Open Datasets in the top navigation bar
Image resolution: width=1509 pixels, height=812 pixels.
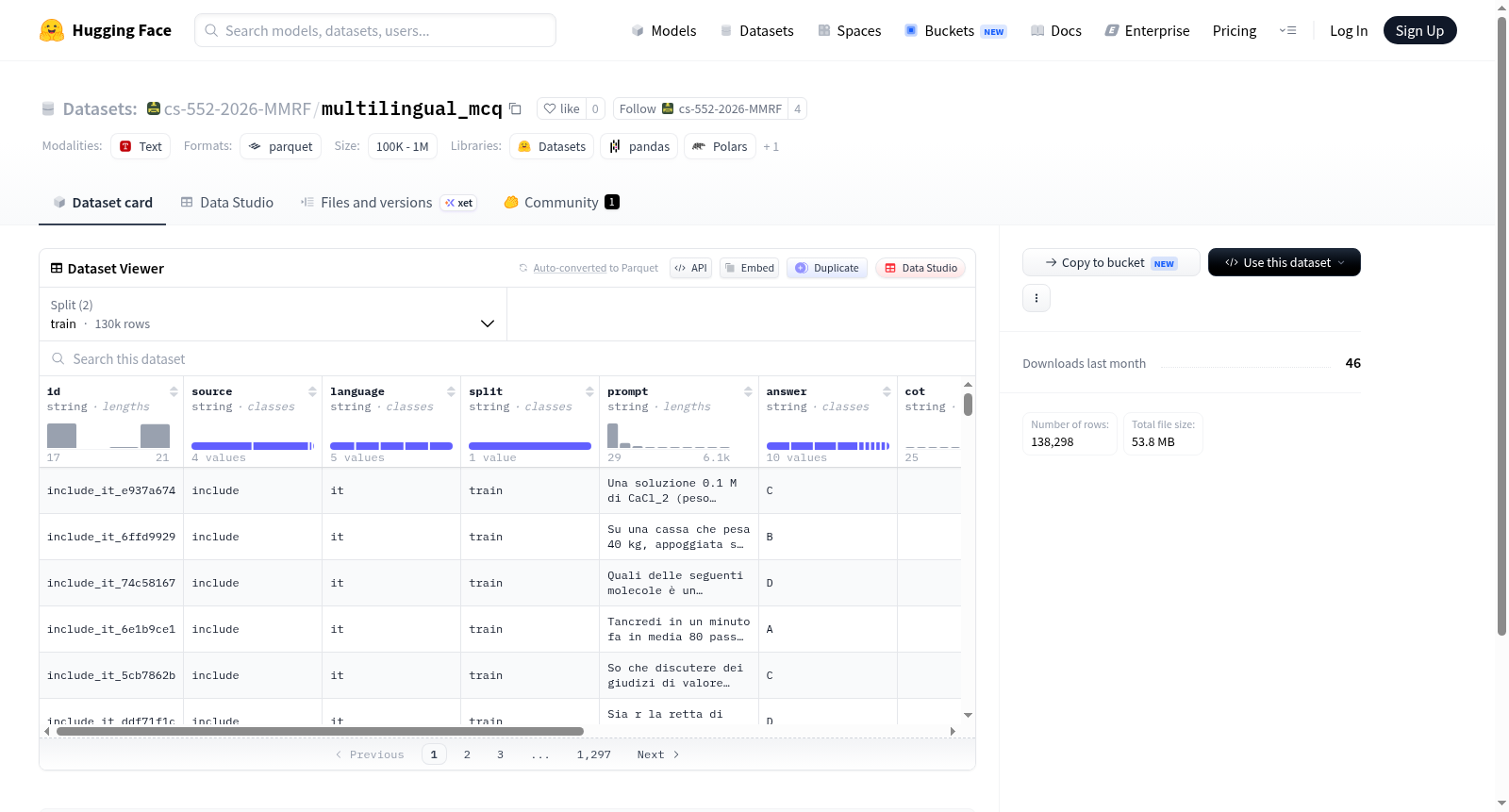[756, 30]
